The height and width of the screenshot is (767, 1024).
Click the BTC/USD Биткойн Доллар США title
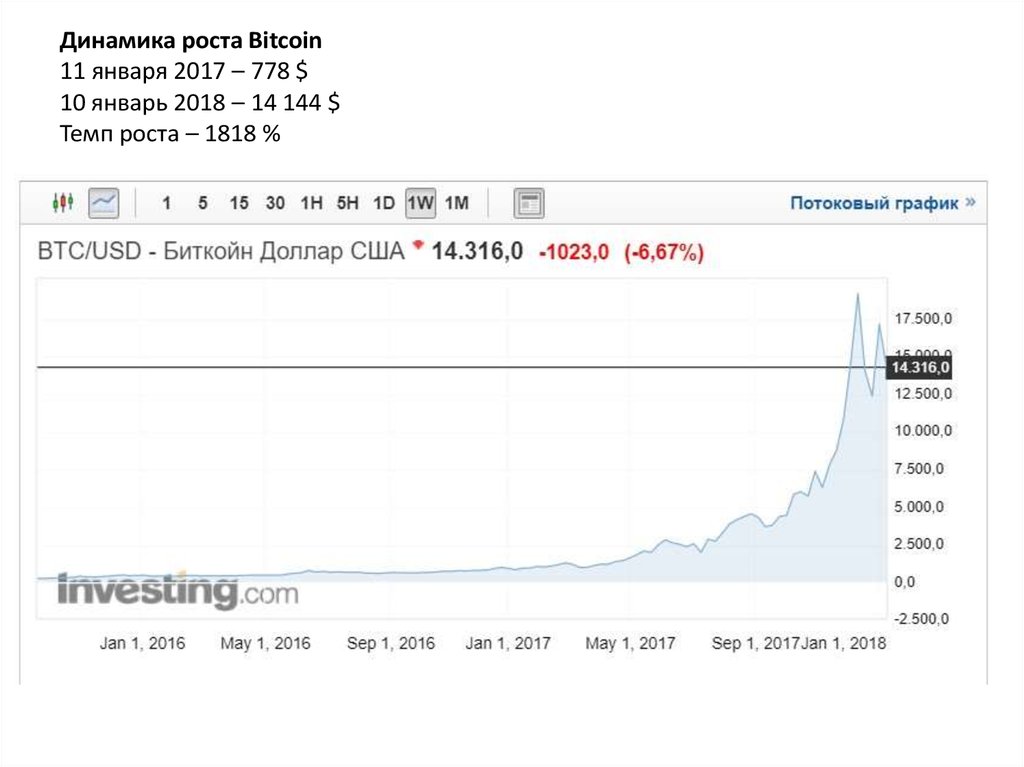pos(220,251)
